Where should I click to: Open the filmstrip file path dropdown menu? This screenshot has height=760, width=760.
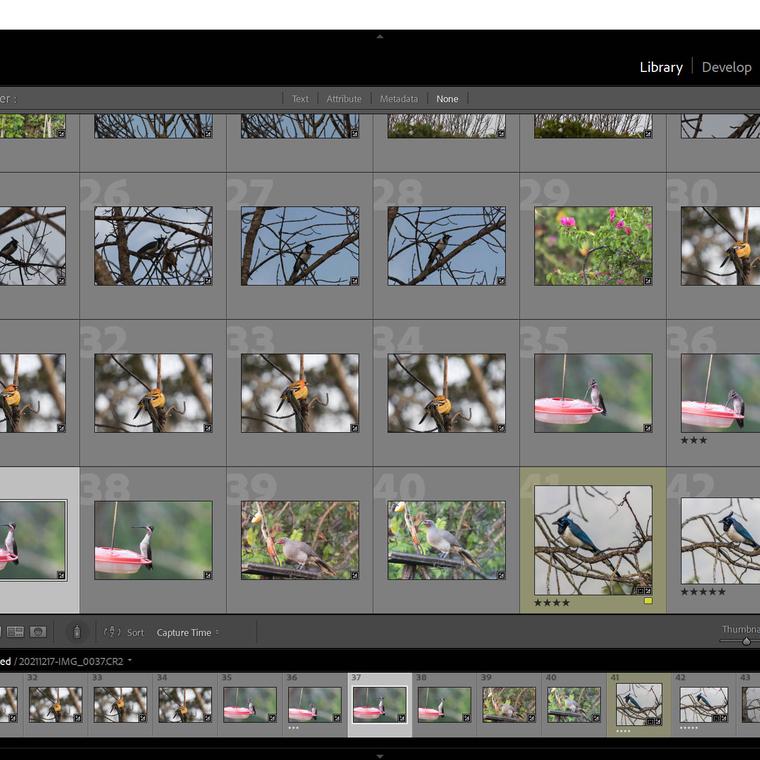tap(130, 661)
